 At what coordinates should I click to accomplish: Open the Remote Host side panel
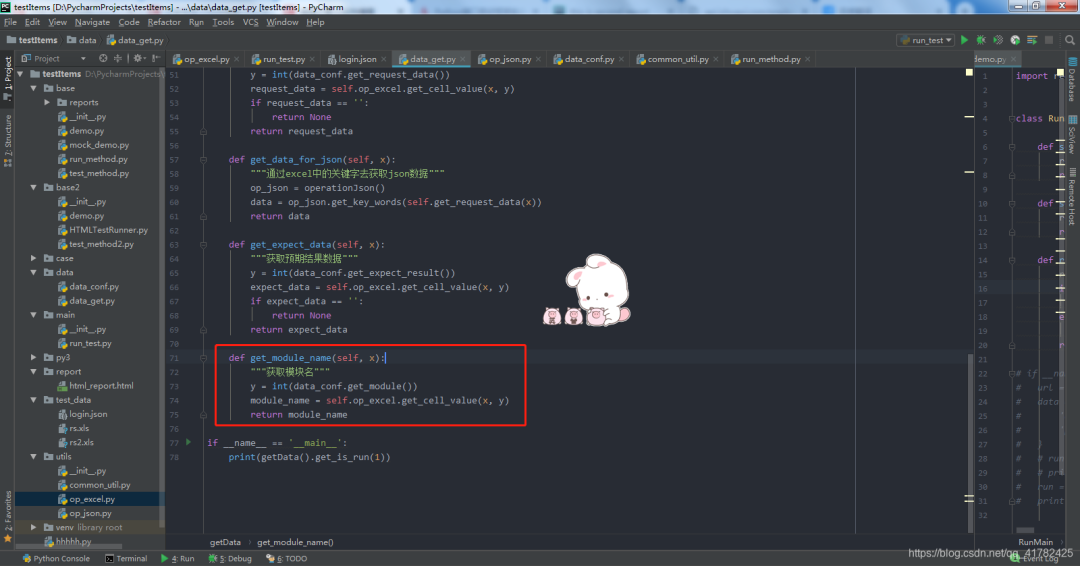pos(1072,196)
